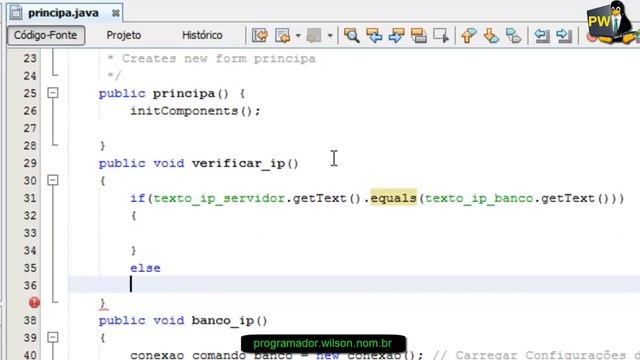
Task: Click the underlined closing brace on error line
Action: coord(102,304)
